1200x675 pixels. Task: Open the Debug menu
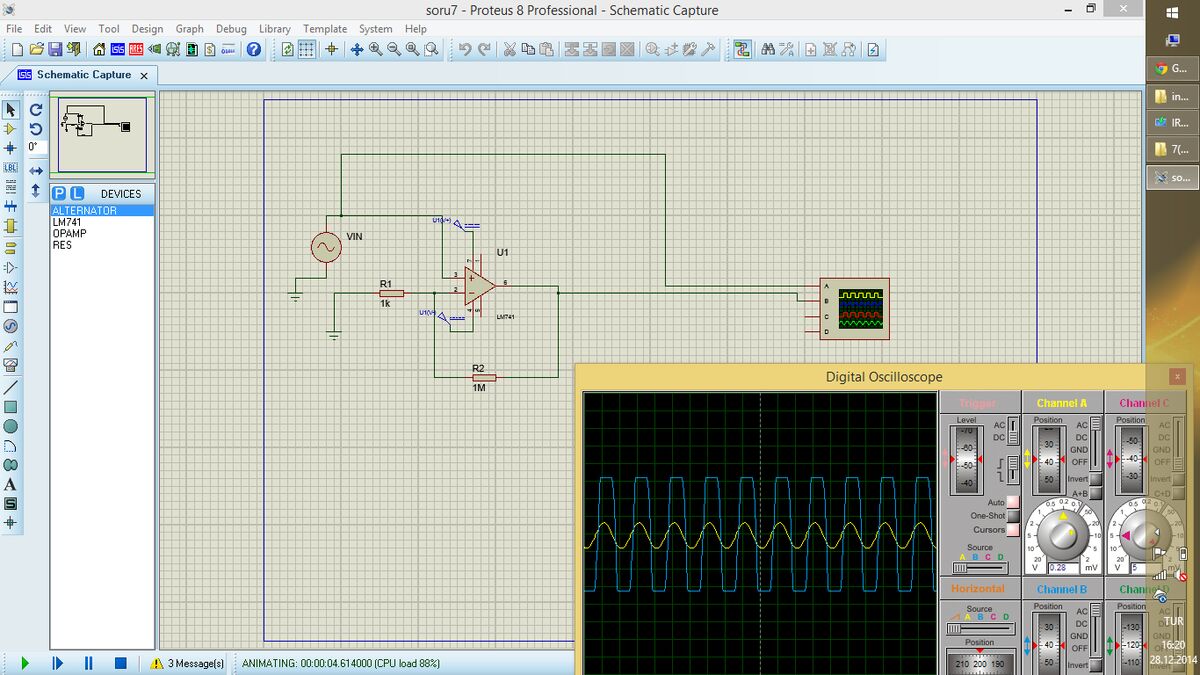click(x=231, y=29)
